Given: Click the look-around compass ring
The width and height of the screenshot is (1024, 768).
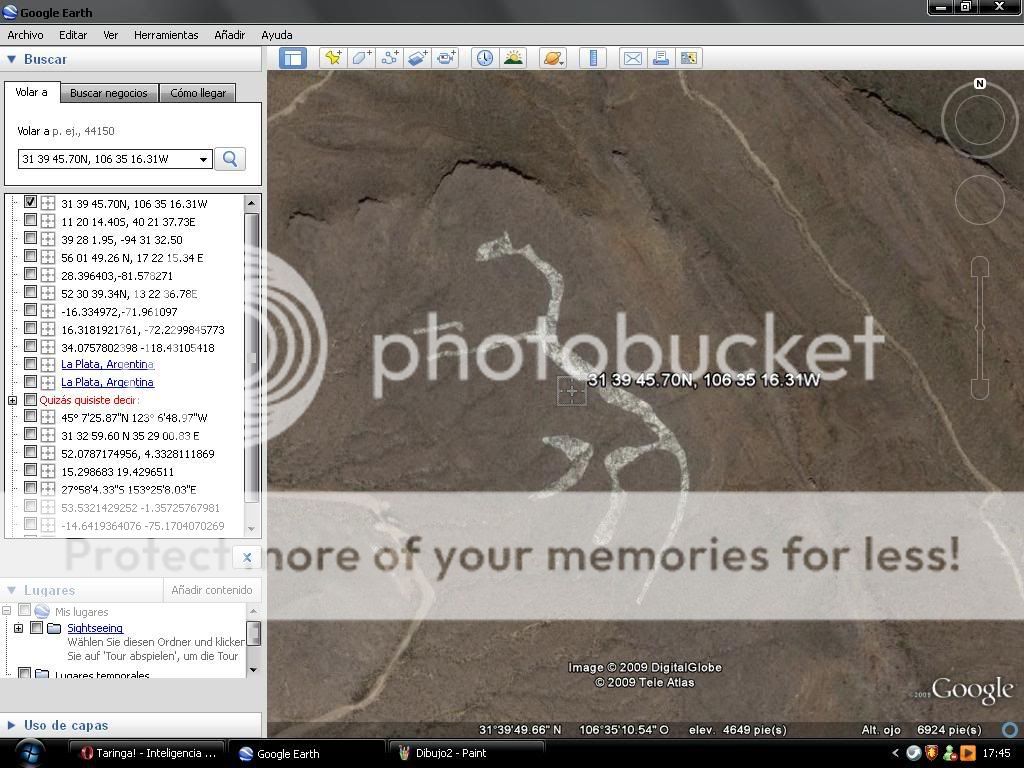Looking at the screenshot, I should click(x=980, y=120).
